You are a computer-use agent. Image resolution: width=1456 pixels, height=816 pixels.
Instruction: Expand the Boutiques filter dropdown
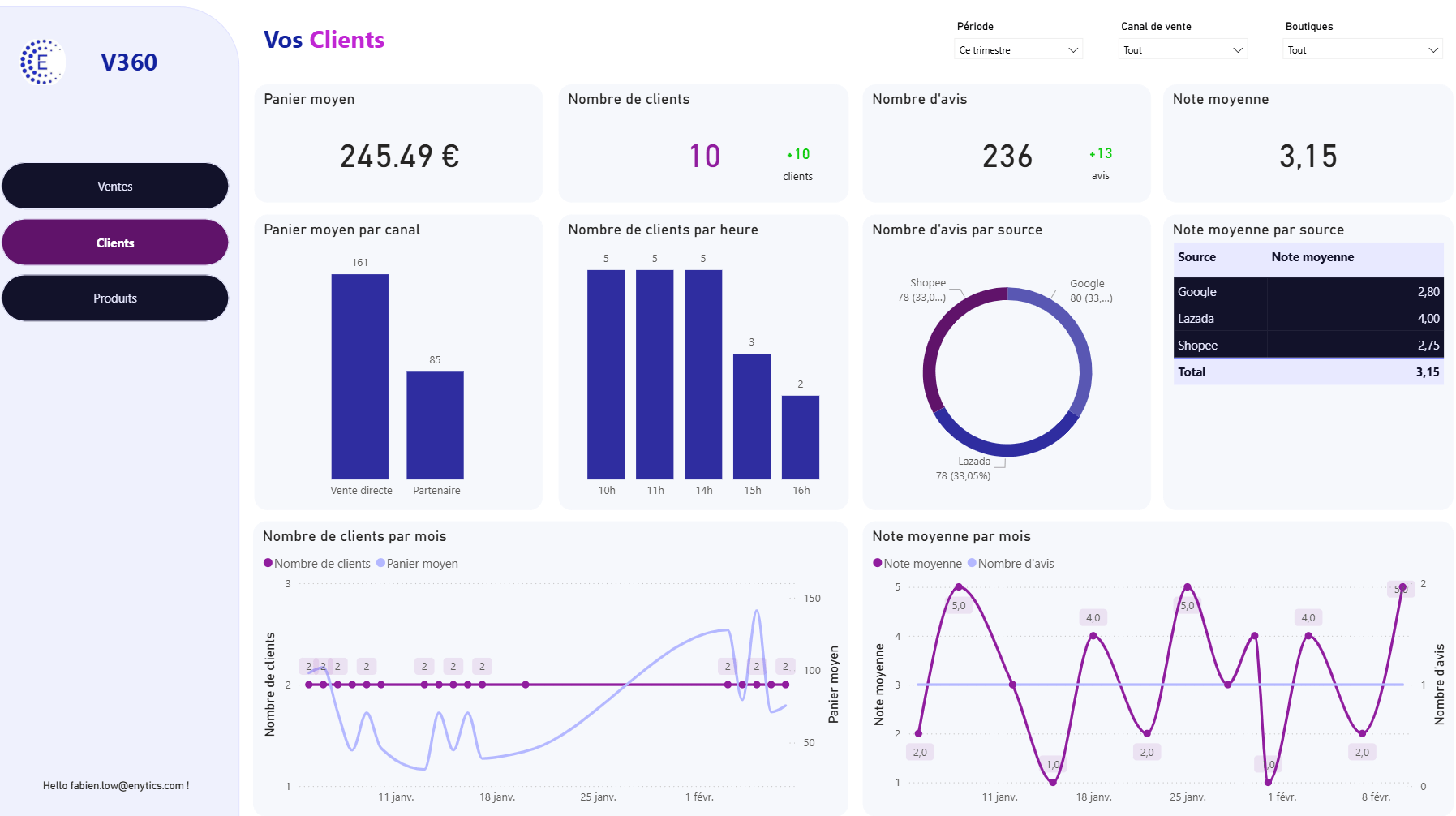pyautogui.click(x=1363, y=50)
